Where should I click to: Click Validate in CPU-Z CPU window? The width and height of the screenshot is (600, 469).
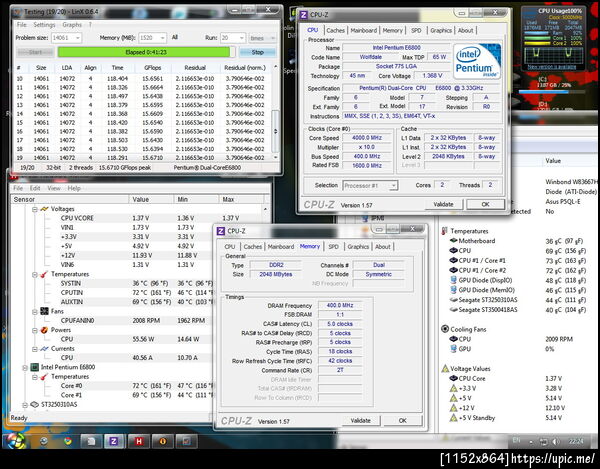pos(443,204)
